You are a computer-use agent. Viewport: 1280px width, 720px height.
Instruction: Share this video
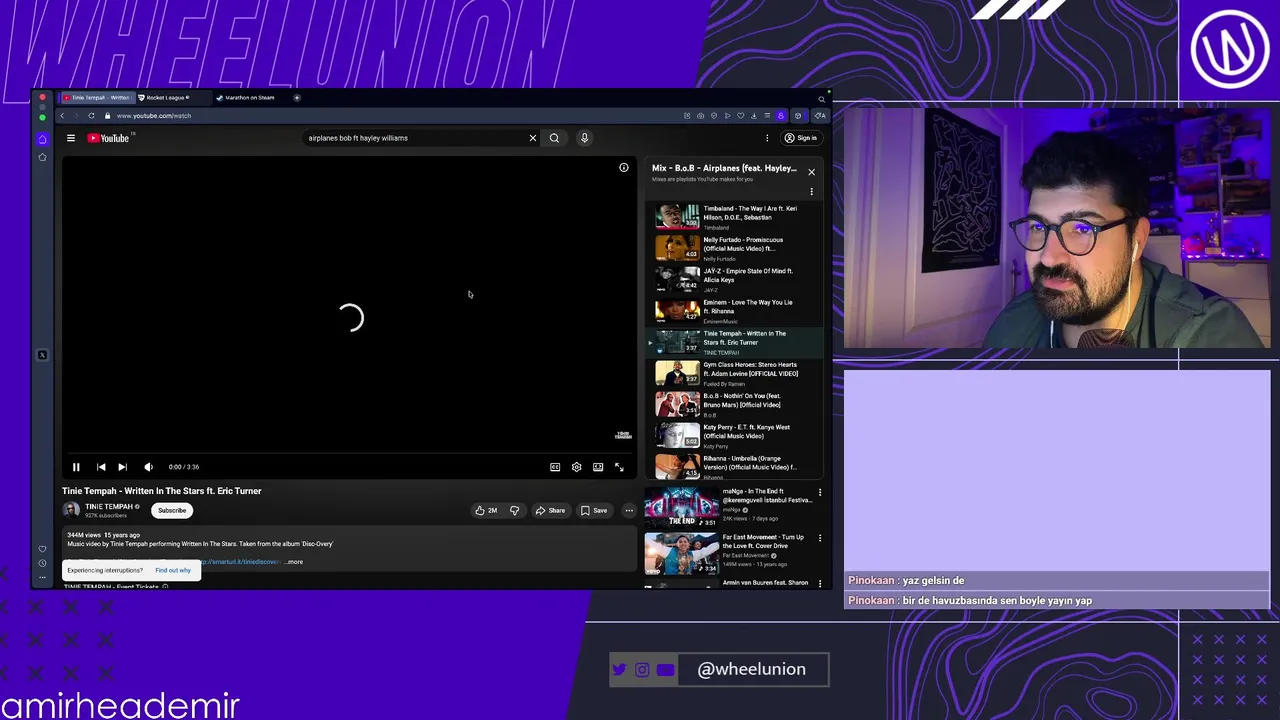550,510
